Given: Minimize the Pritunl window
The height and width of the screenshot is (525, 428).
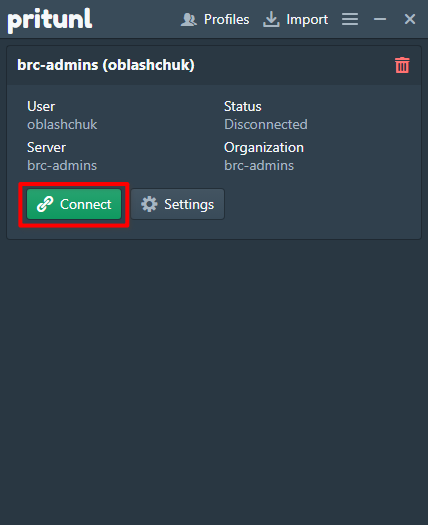Looking at the screenshot, I should 380,19.
